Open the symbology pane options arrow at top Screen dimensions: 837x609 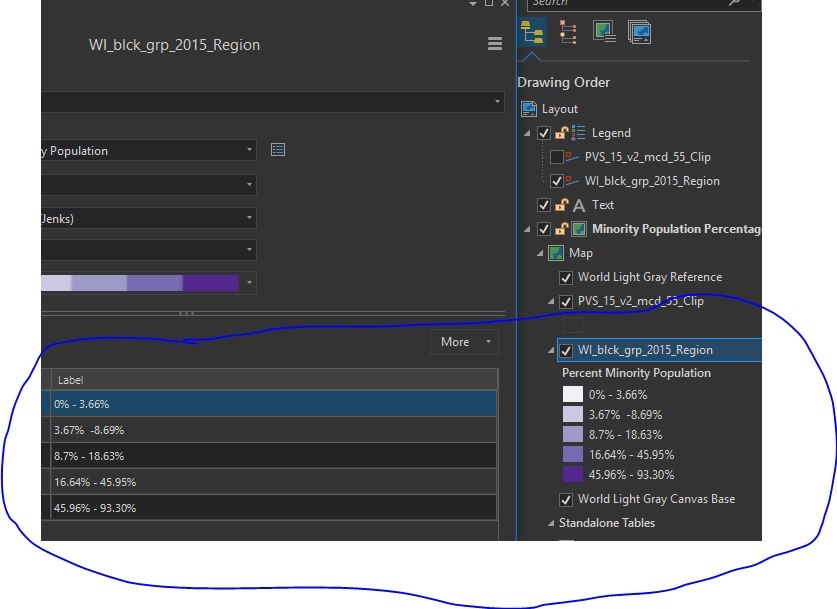(x=472, y=4)
